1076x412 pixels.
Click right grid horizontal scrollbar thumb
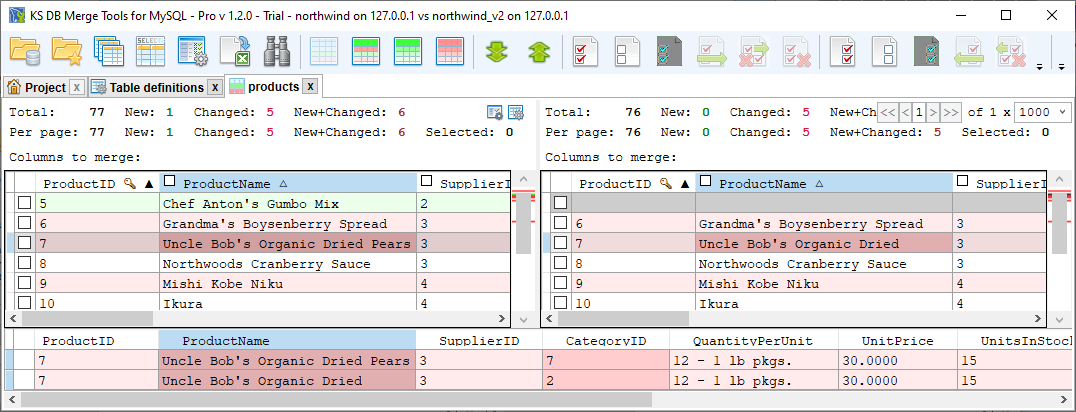point(623,319)
